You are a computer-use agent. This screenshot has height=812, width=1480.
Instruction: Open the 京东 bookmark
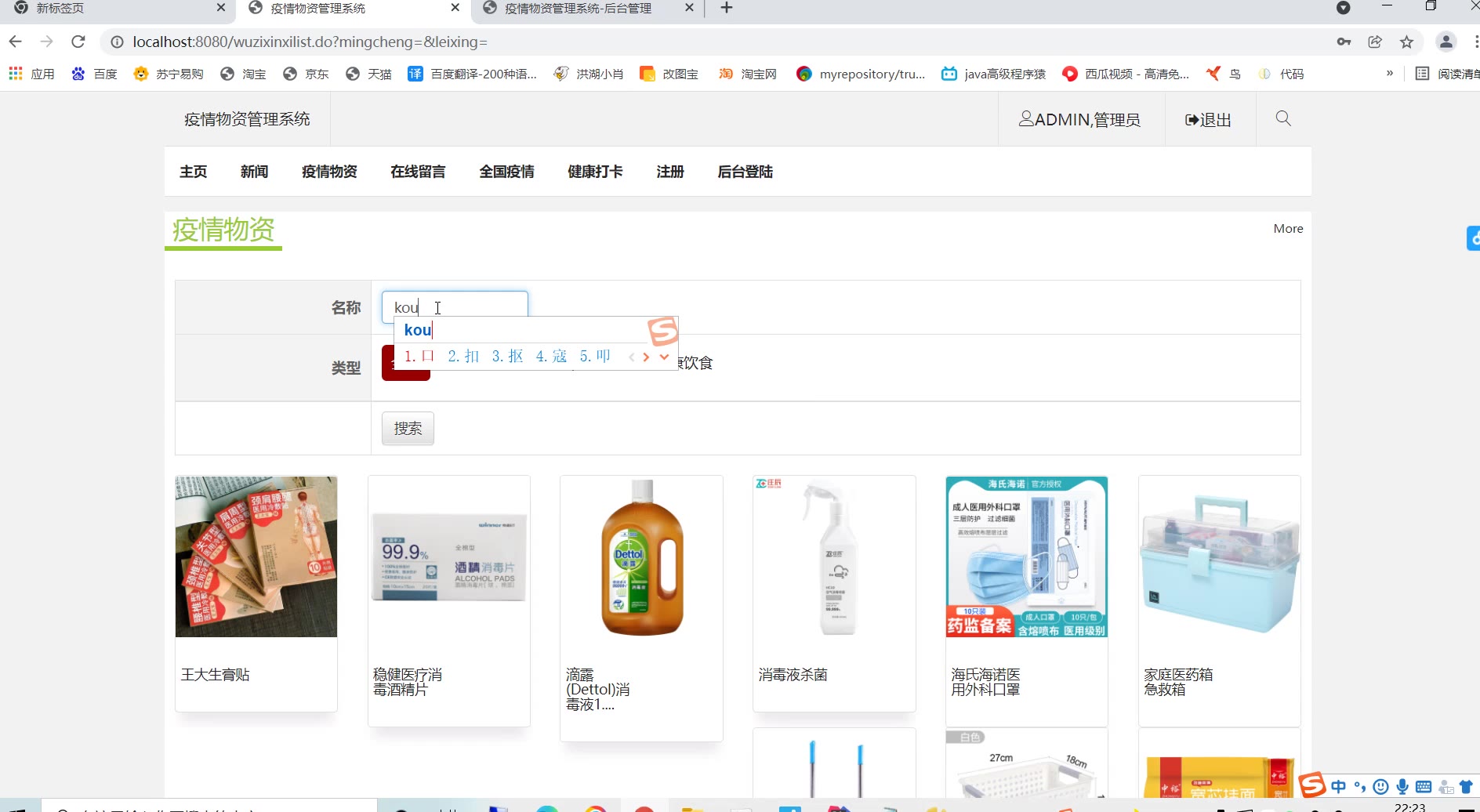(306, 74)
